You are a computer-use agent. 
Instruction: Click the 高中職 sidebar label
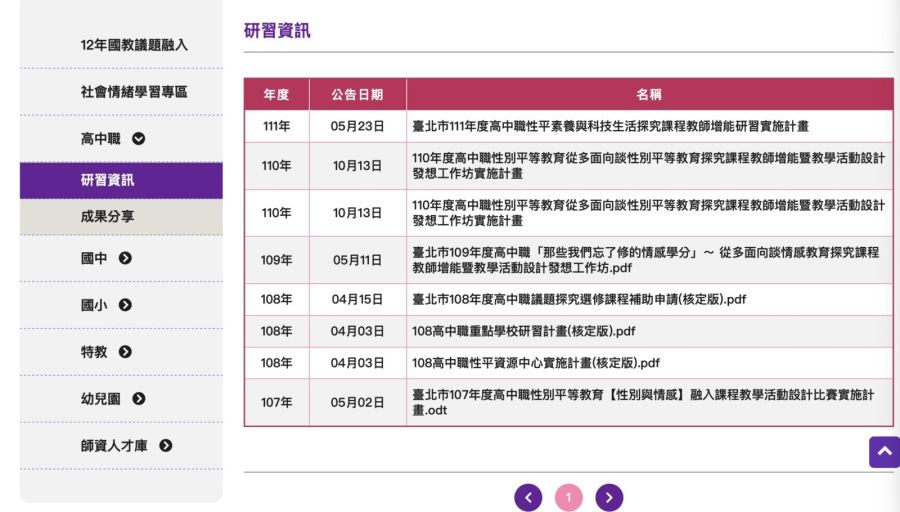[x=100, y=139]
